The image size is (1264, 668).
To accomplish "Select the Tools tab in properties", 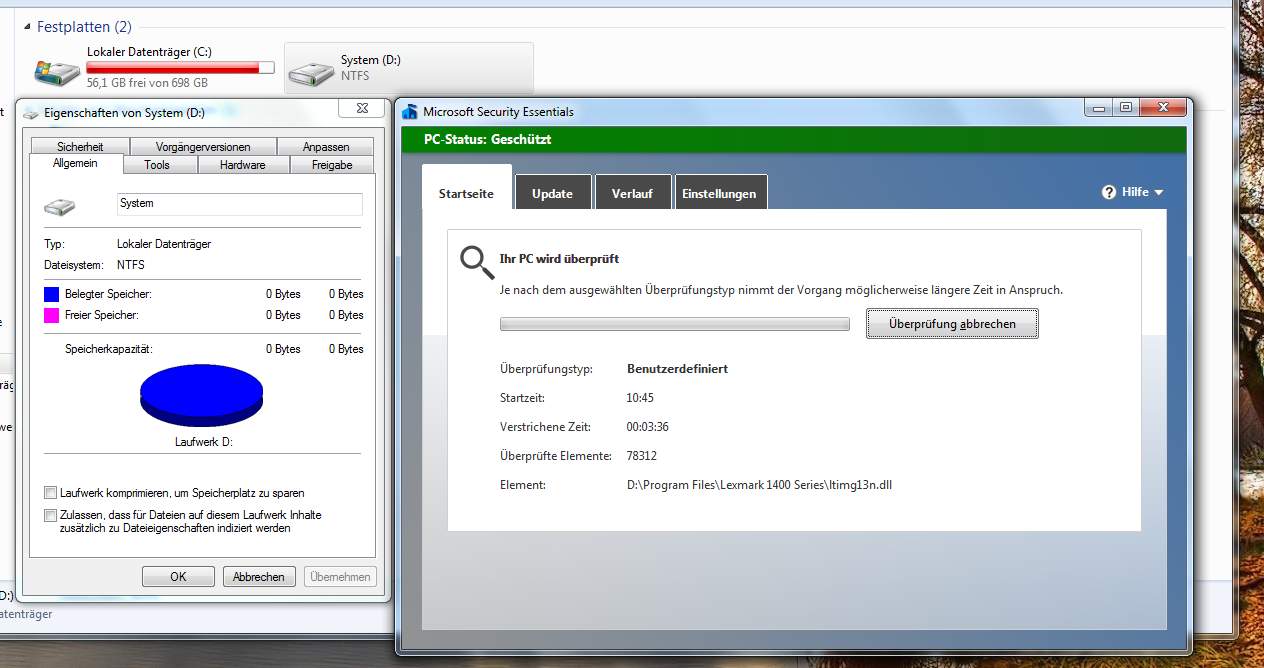I will [x=157, y=165].
